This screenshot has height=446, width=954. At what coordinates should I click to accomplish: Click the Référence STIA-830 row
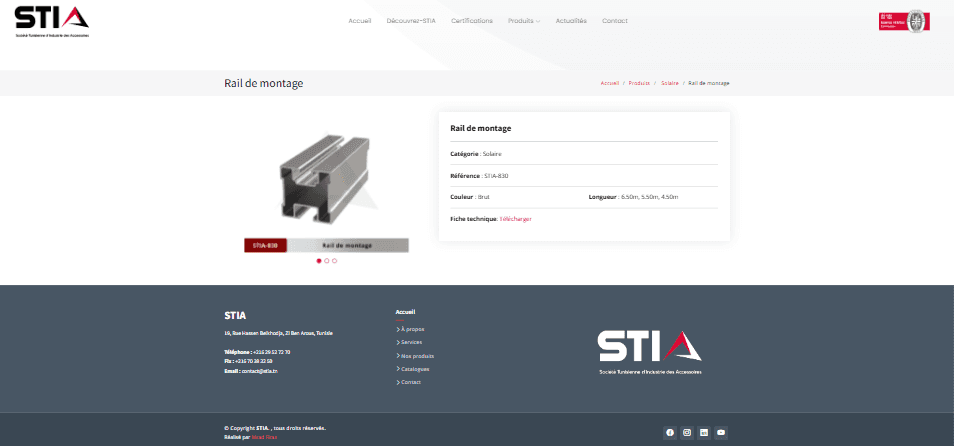[584, 176]
